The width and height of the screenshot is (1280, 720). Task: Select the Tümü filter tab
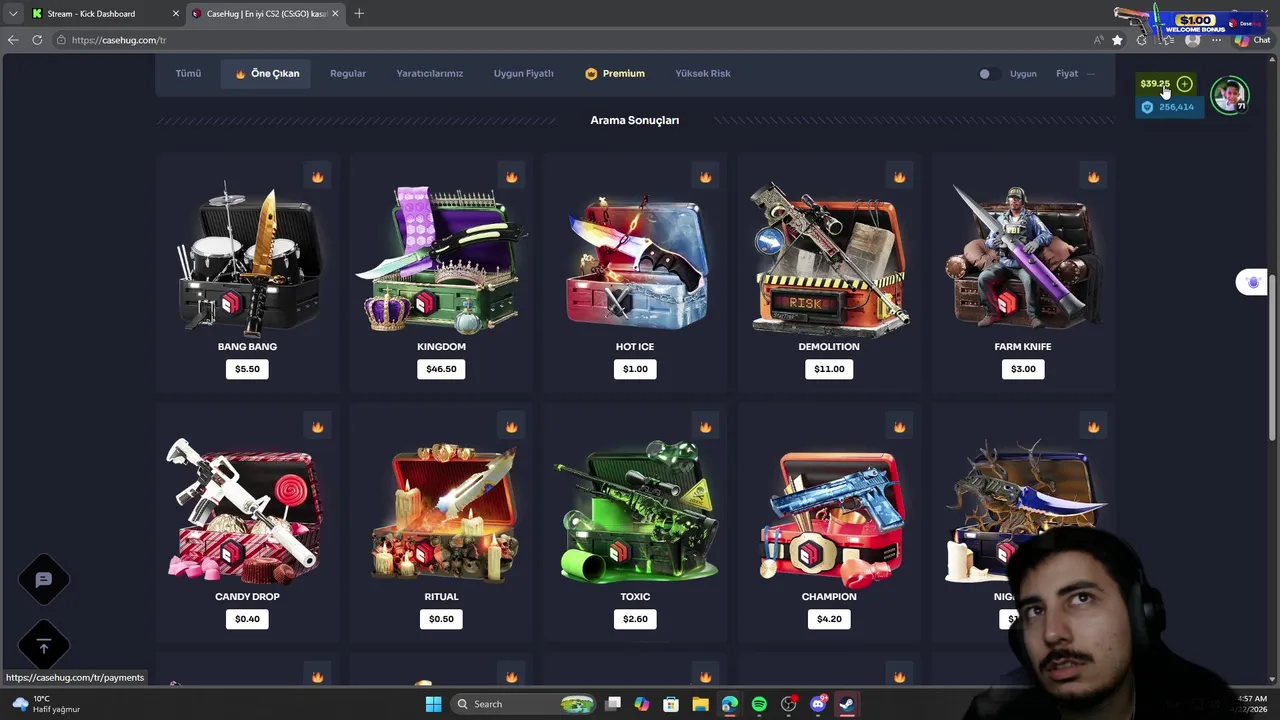coord(188,74)
